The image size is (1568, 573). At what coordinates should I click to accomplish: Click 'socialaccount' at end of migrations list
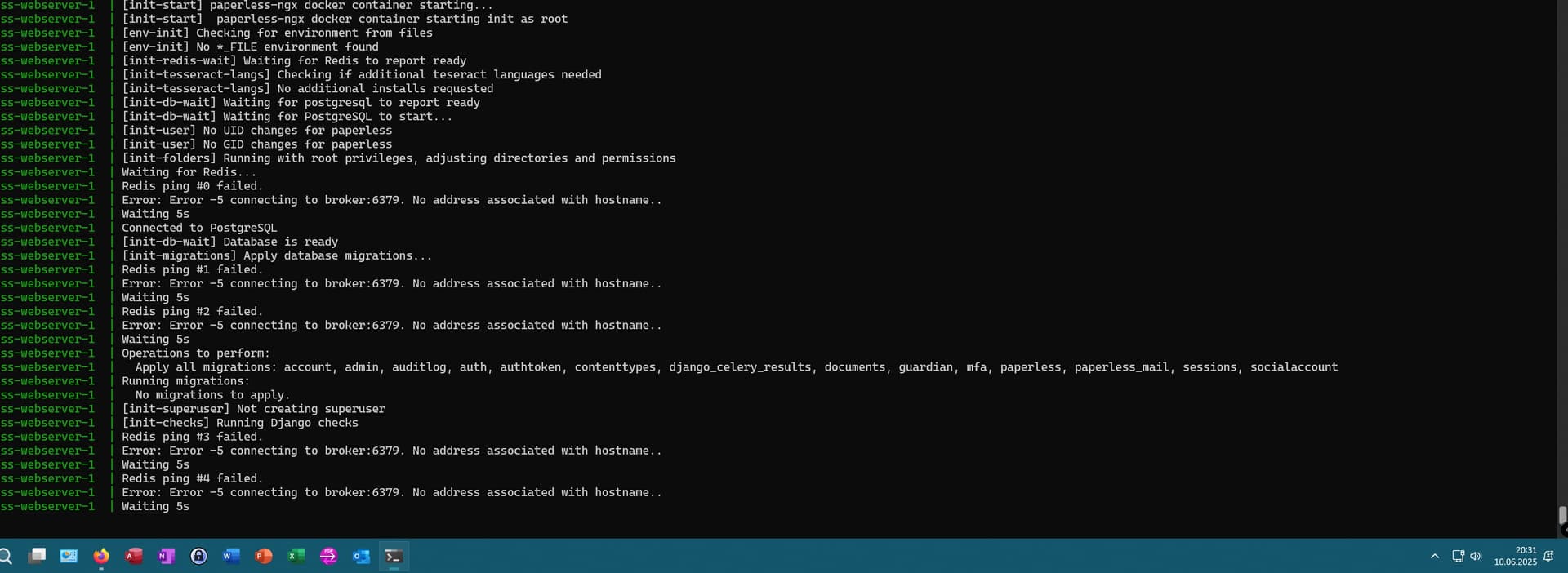click(x=1294, y=367)
